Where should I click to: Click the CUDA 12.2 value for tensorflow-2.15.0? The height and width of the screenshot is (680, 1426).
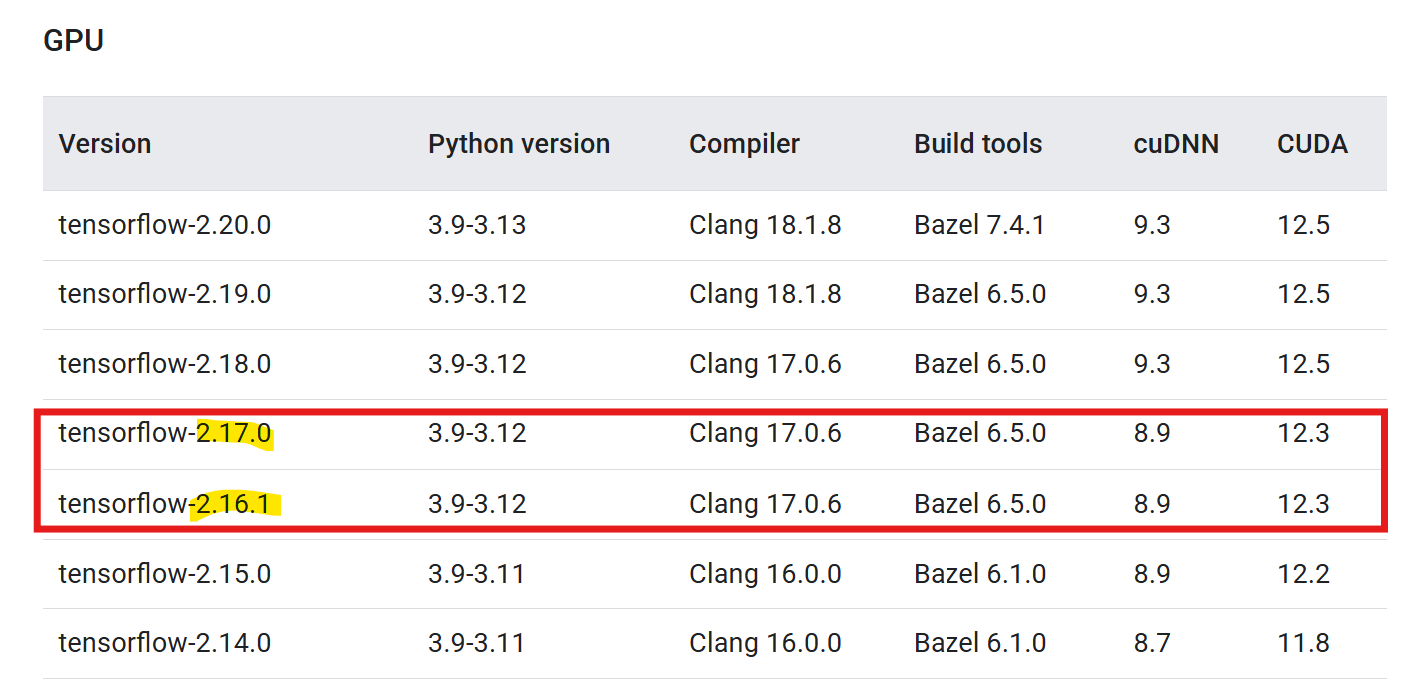[x=1303, y=574]
